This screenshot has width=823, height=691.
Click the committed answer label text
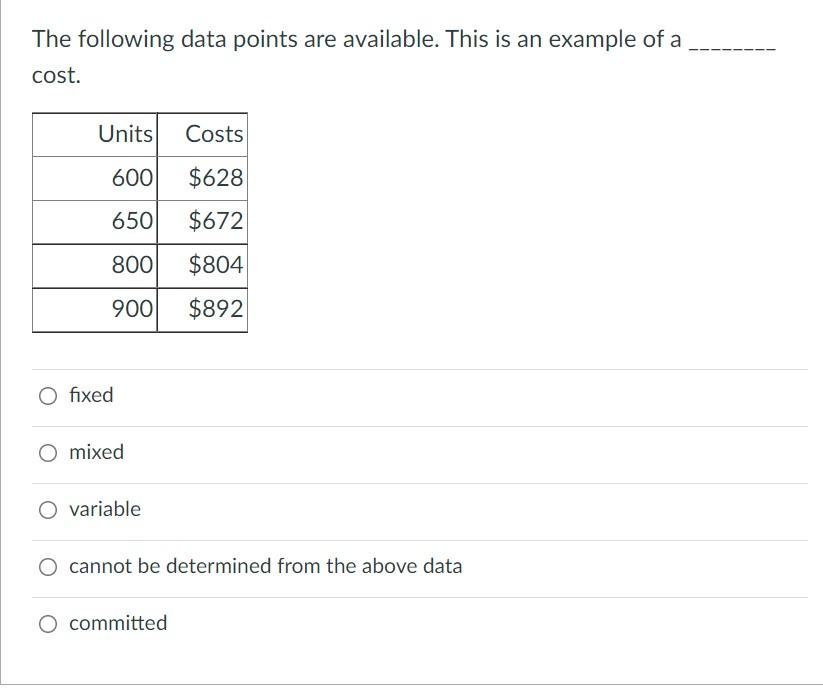click(x=117, y=623)
